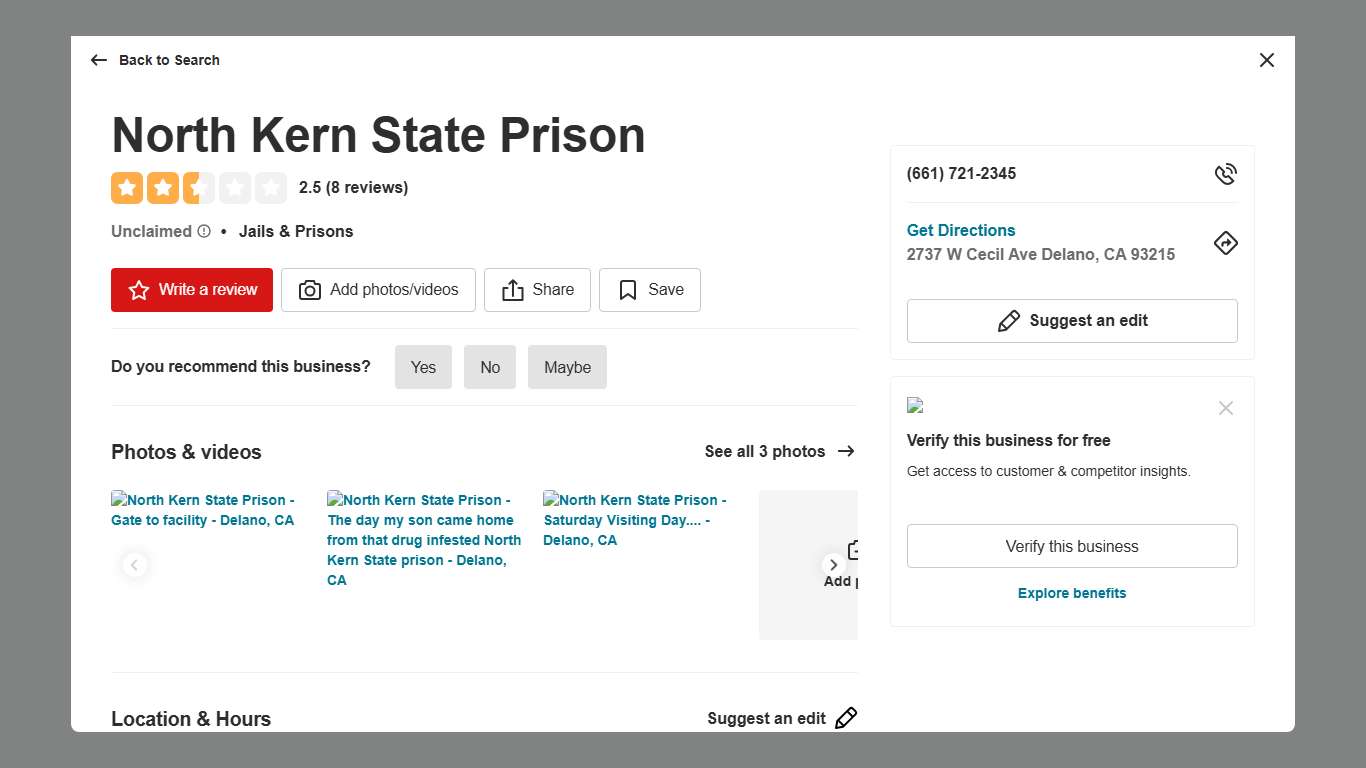Answer Yes to recommending this business
The height and width of the screenshot is (768, 1366).
coord(423,367)
